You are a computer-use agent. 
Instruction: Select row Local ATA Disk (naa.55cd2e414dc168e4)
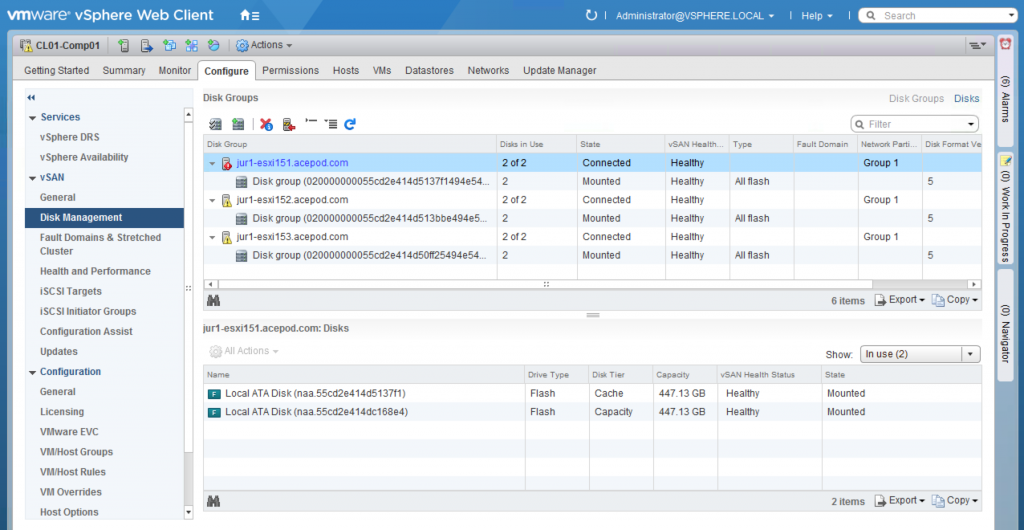click(592, 412)
